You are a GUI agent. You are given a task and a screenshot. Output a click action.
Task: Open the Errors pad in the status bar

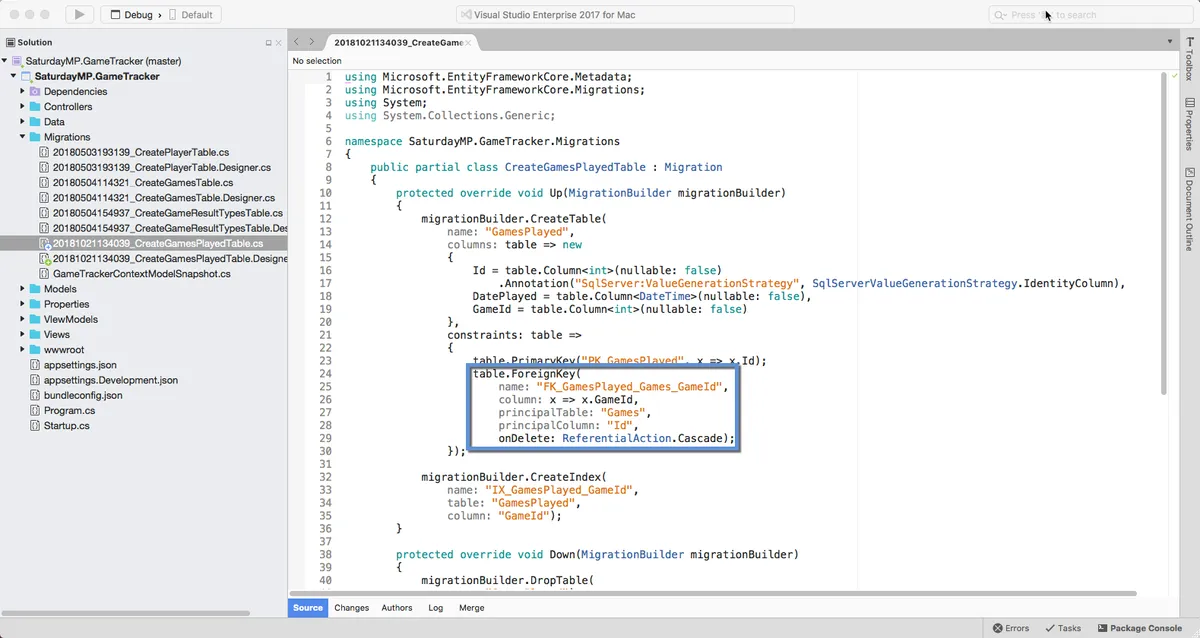tap(1011, 628)
